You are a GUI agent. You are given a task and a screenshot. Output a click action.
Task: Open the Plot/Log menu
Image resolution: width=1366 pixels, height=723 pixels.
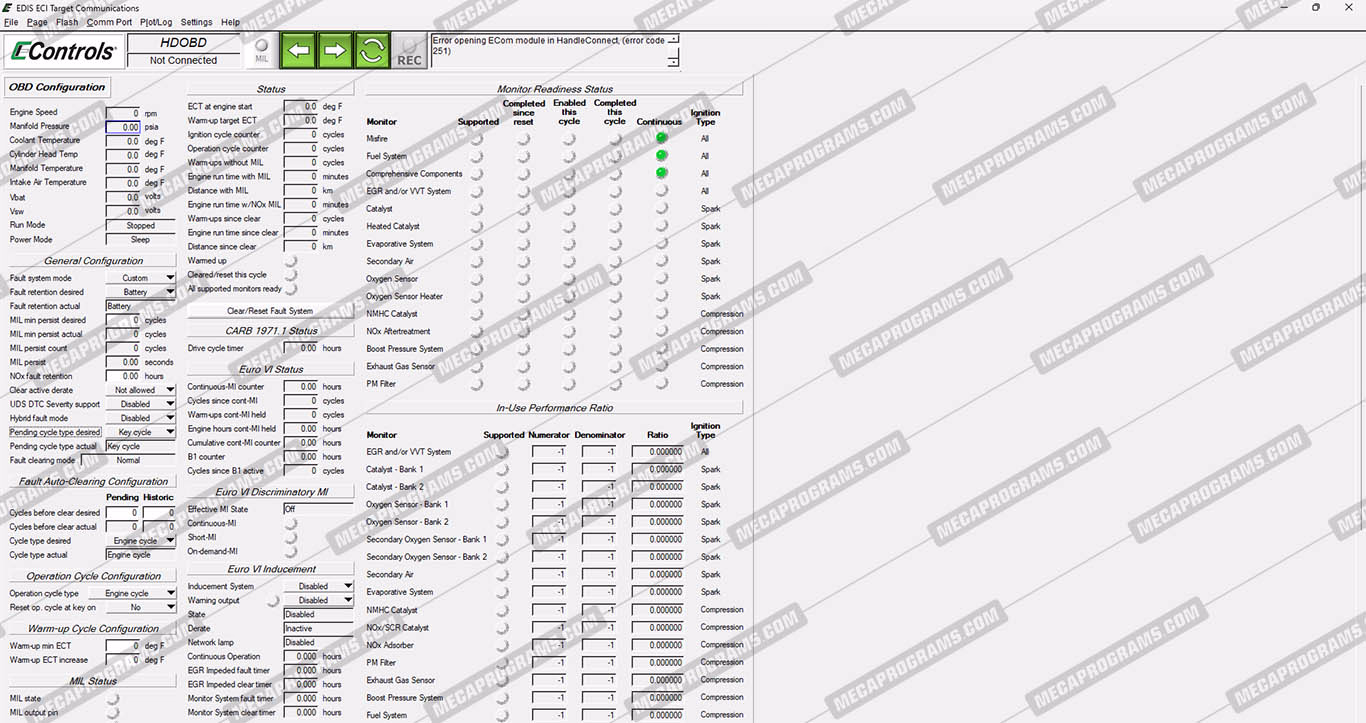coord(156,22)
